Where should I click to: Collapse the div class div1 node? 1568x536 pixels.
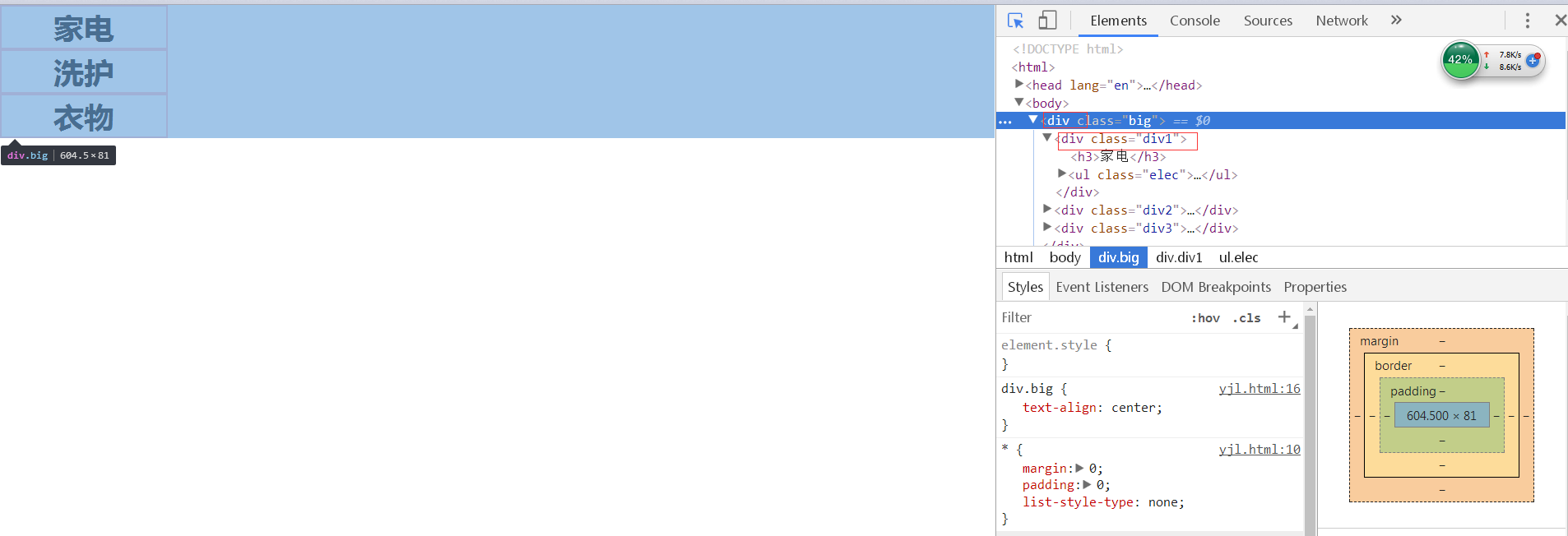(1047, 138)
